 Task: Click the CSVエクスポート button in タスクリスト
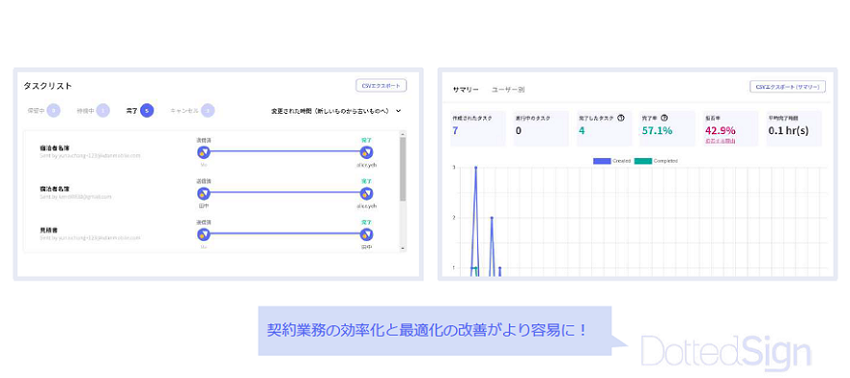[381, 86]
